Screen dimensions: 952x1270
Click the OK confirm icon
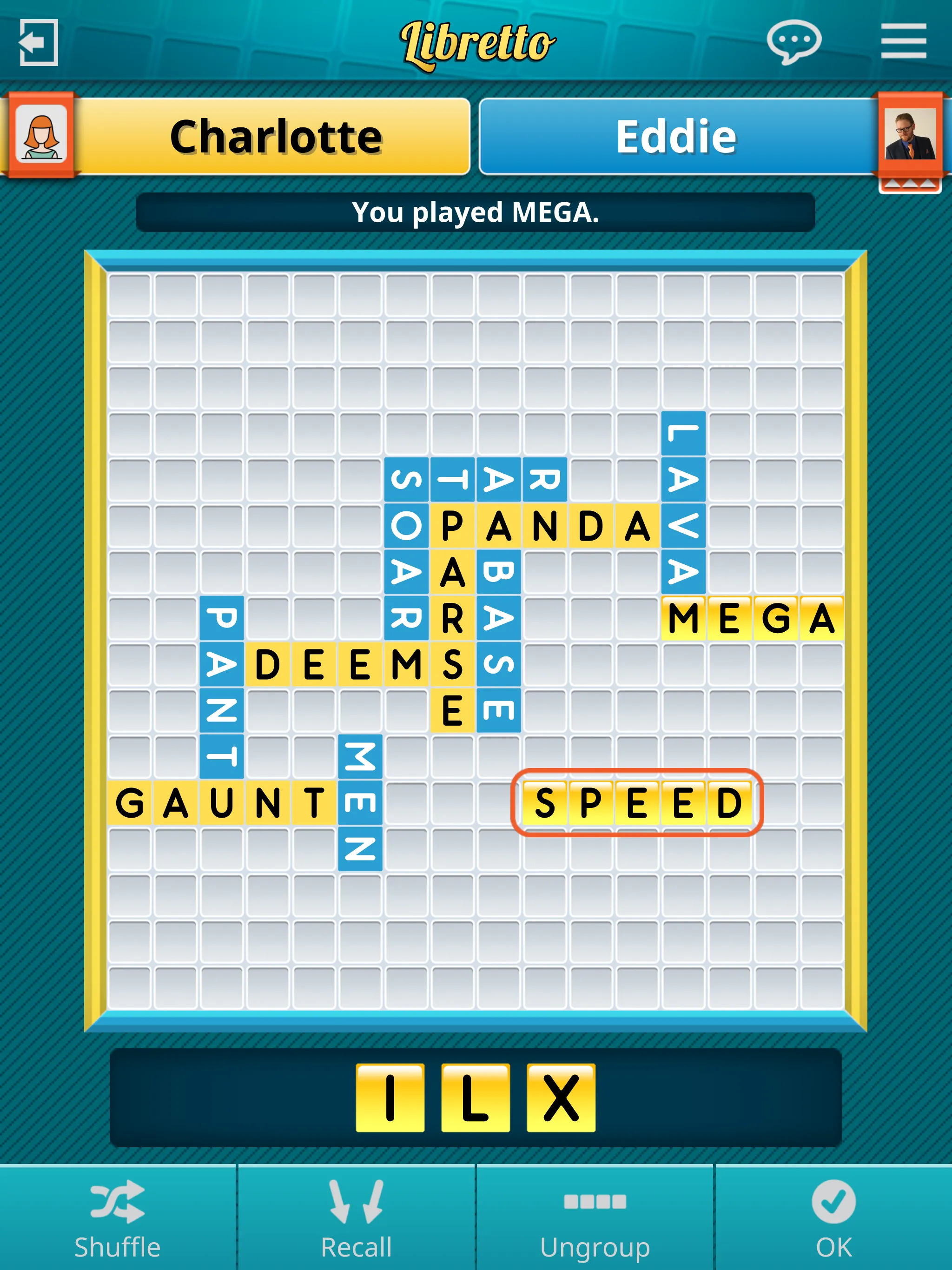coord(832,1225)
